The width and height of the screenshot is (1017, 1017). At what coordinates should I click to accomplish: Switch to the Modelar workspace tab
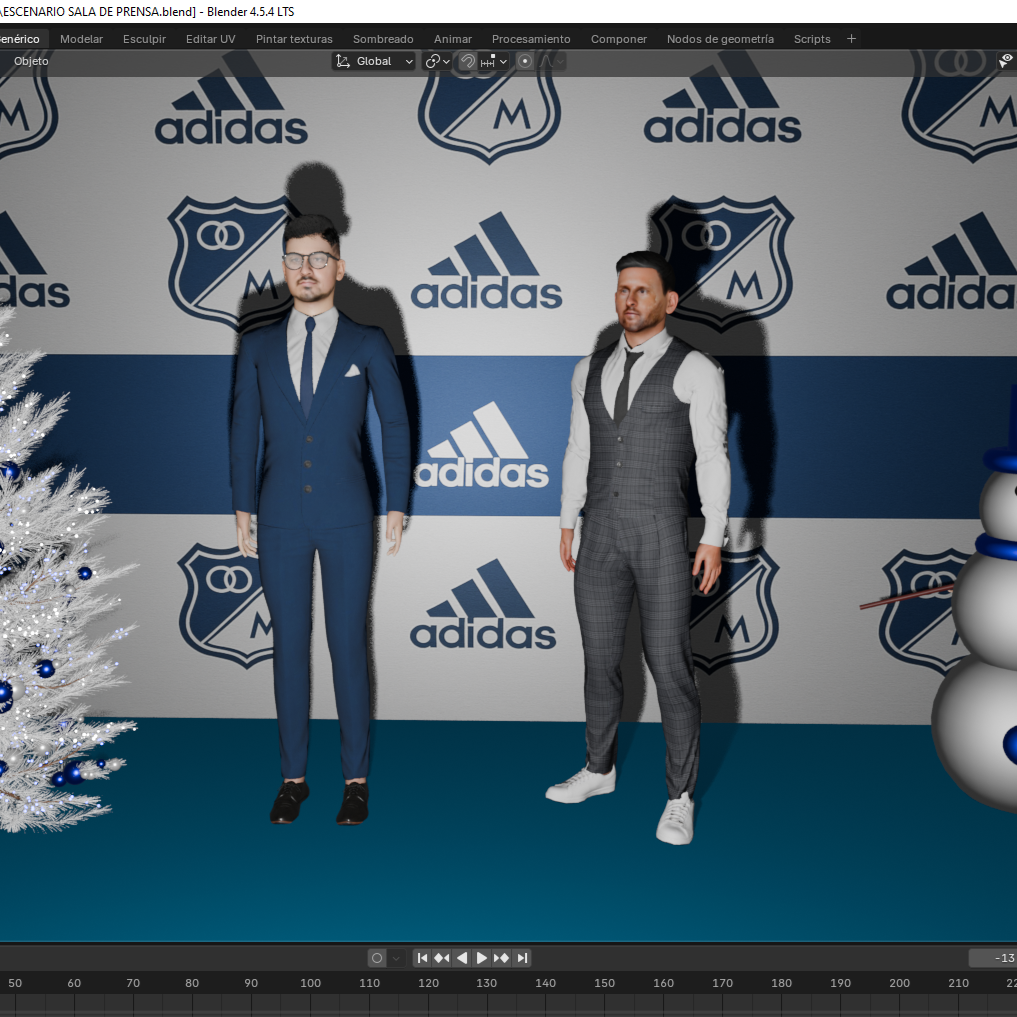[x=81, y=39]
